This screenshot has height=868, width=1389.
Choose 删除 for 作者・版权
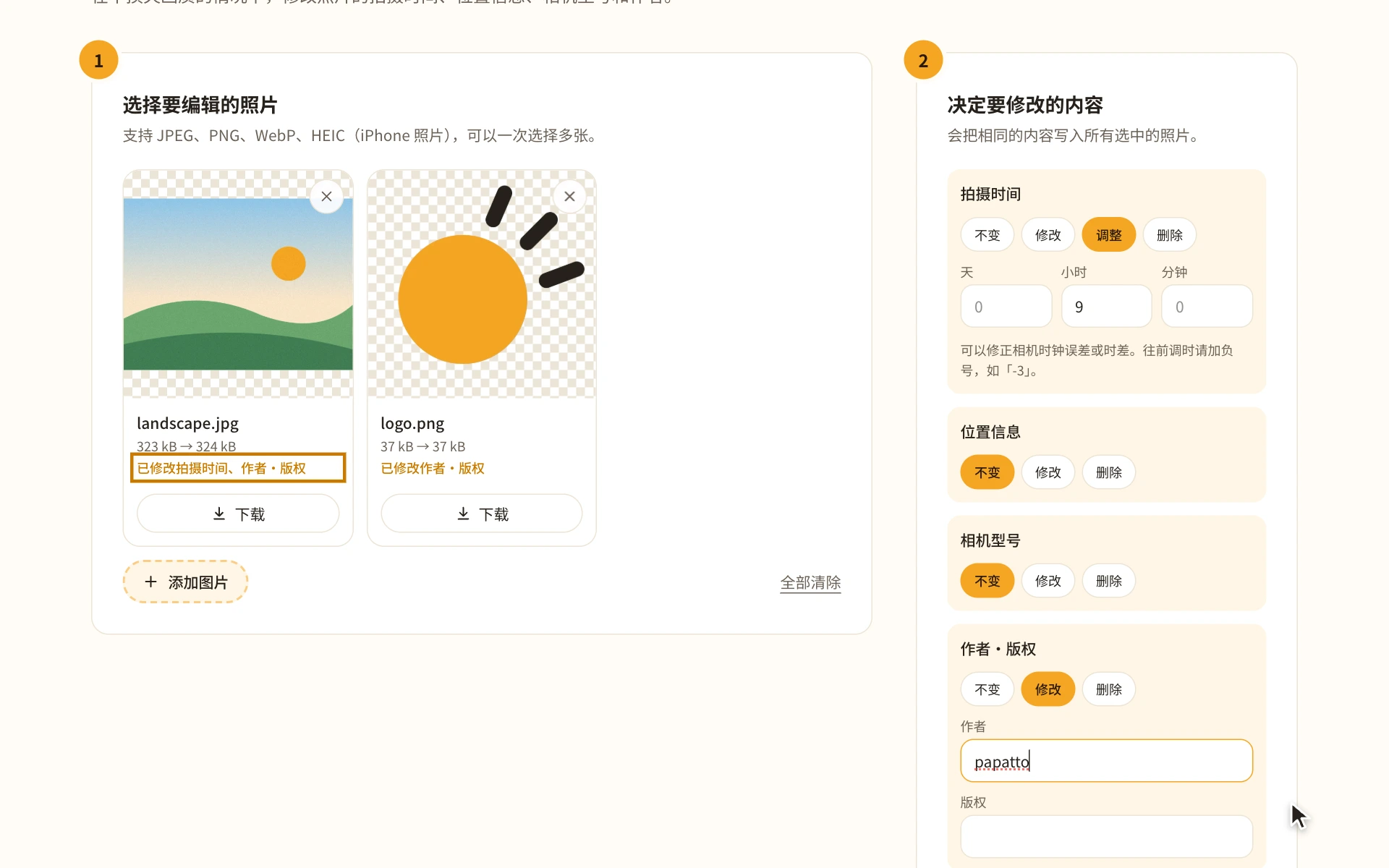tap(1108, 689)
